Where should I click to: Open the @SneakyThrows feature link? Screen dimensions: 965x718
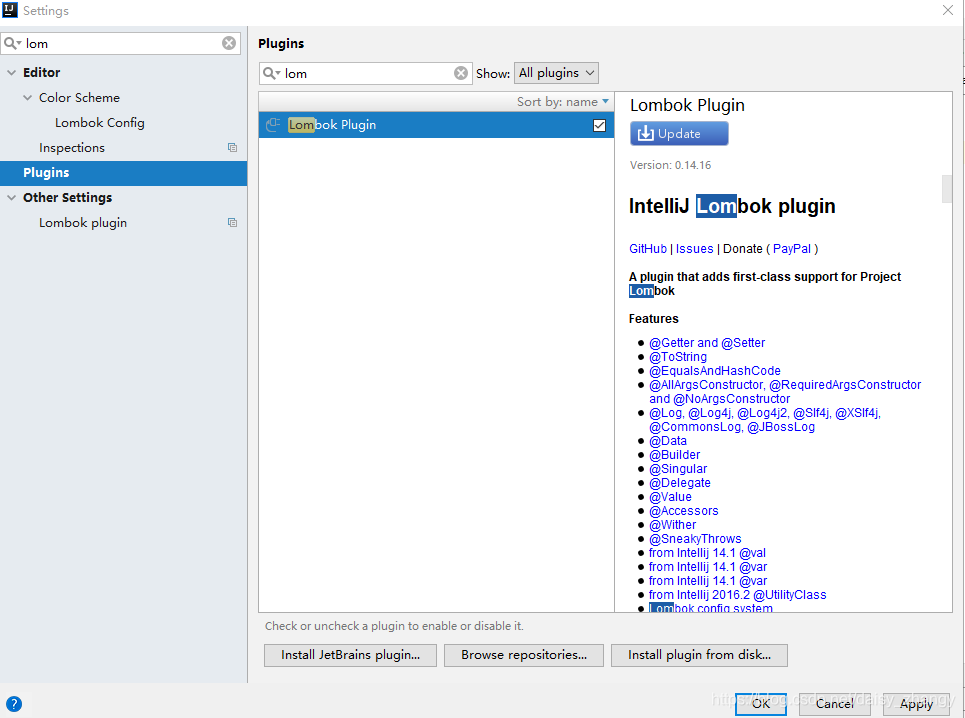pos(695,539)
